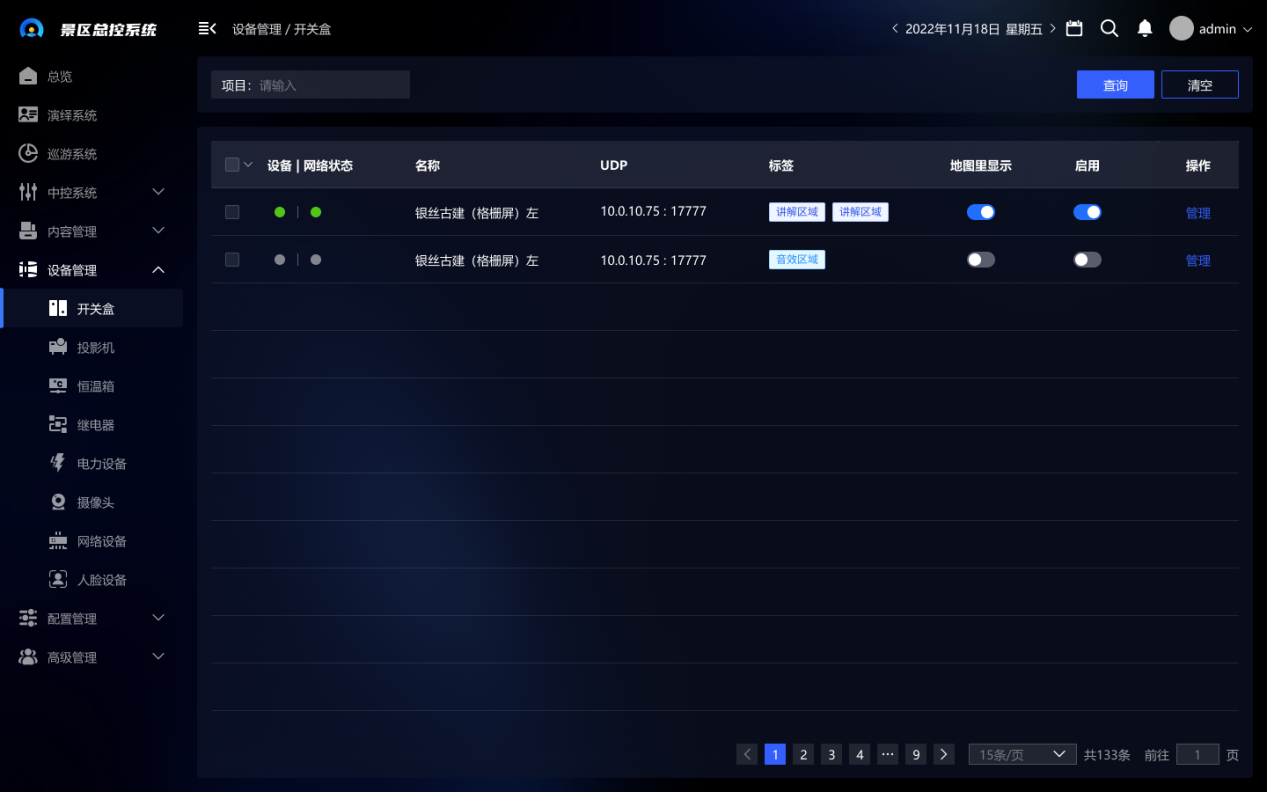The image size is (1267, 792).
Task: Disable 地图里显示 toggle on first row
Action: point(980,212)
